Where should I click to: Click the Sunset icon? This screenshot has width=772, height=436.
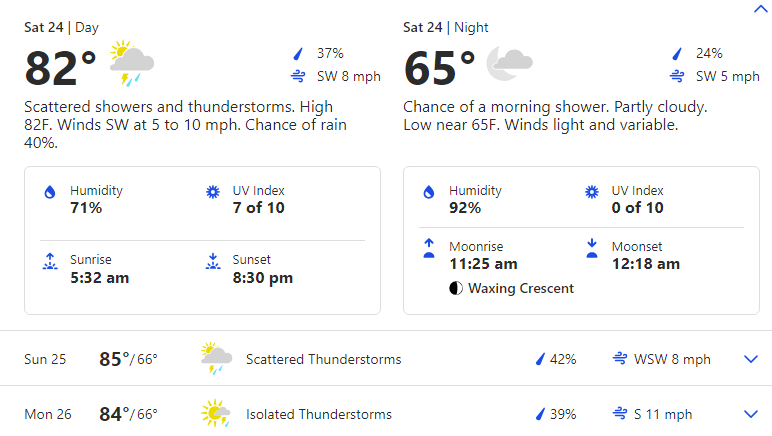coord(213,261)
